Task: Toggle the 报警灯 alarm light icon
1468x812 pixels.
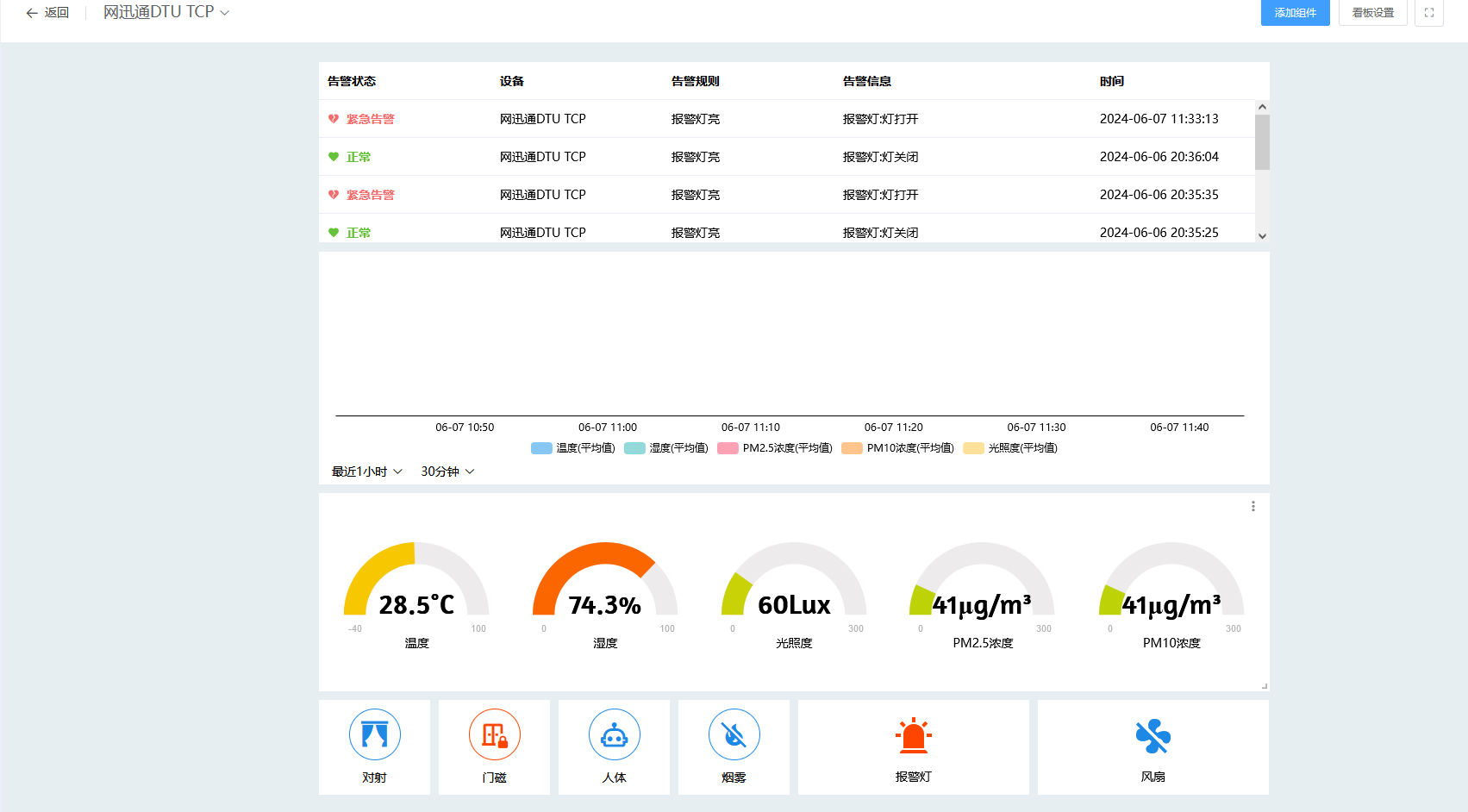Action: tap(913, 736)
